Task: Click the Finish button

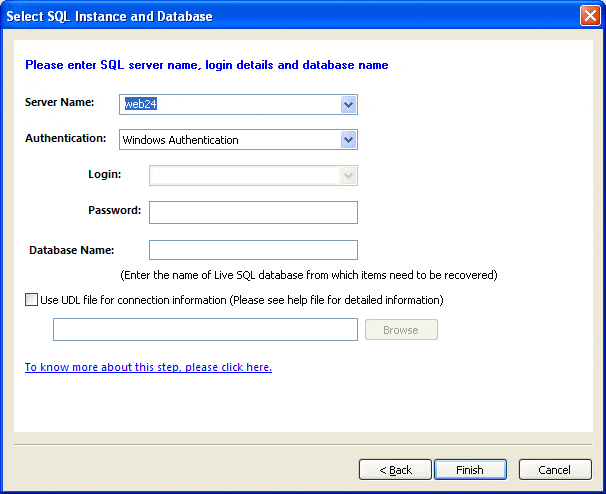Action: 470,470
